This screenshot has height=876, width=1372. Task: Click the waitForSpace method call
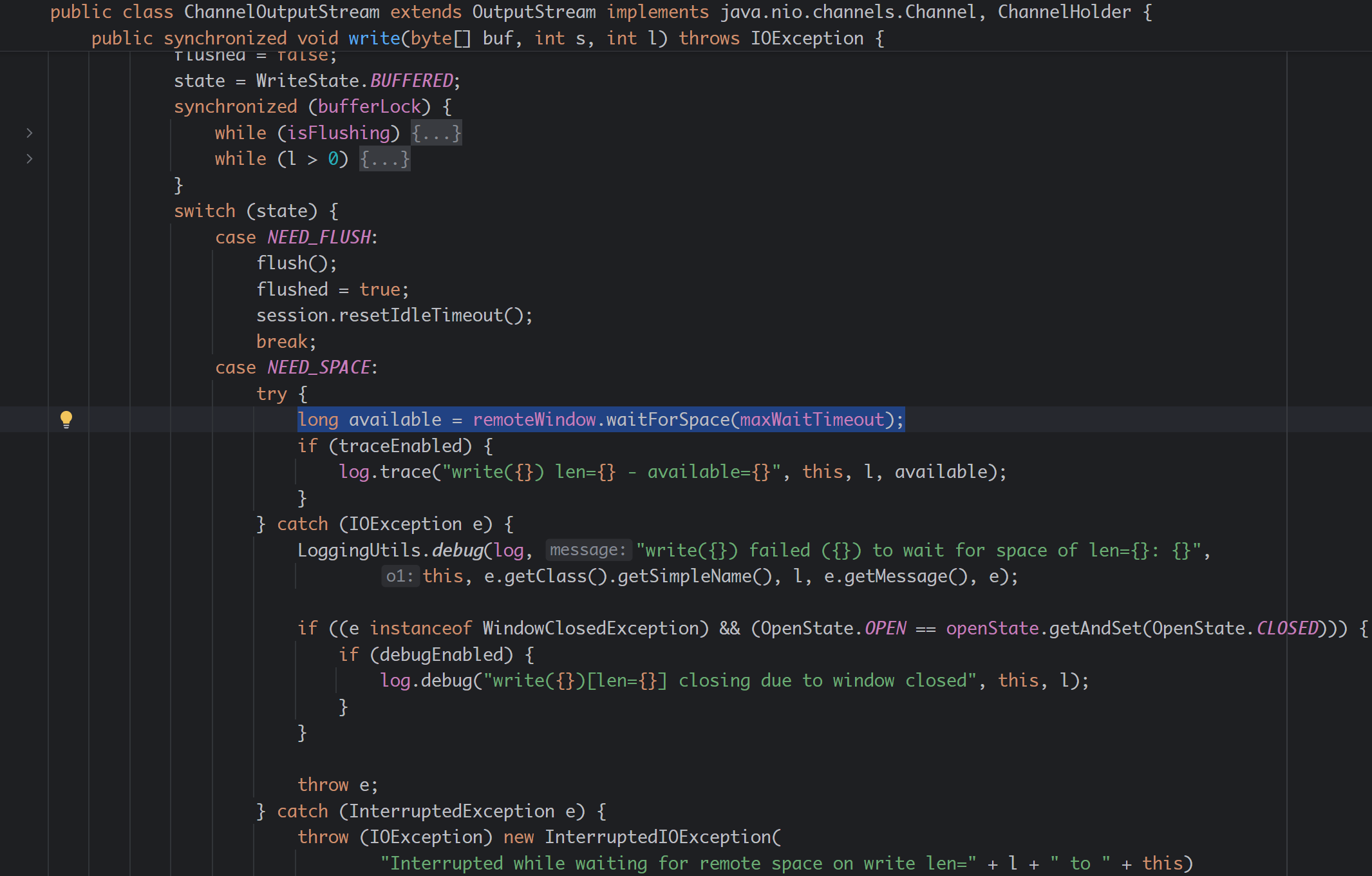(x=667, y=419)
